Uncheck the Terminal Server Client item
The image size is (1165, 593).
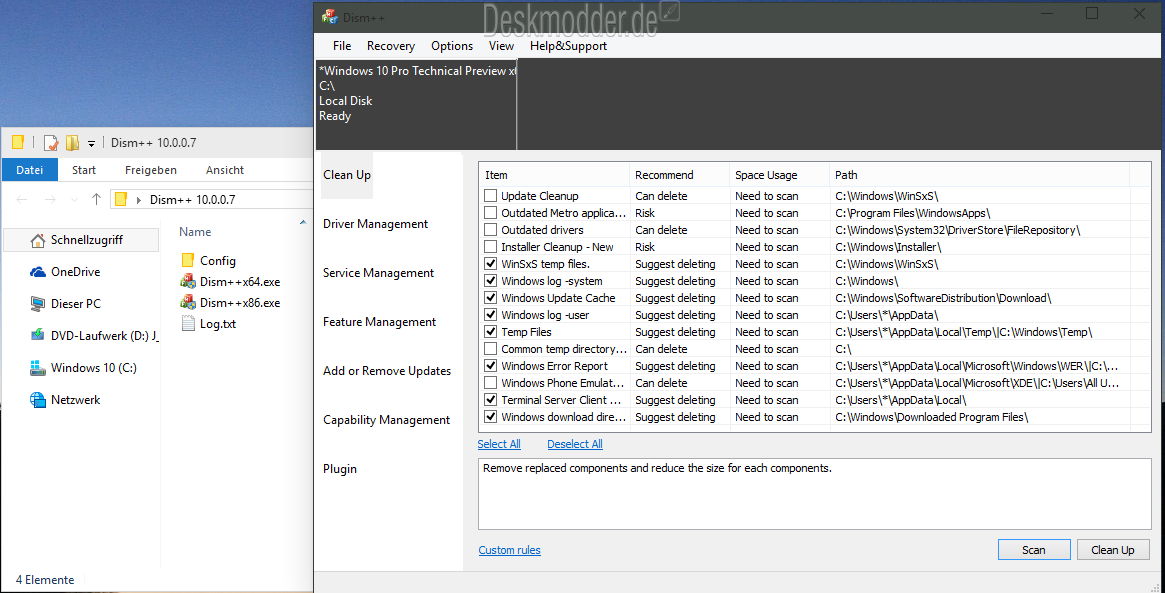coord(490,400)
